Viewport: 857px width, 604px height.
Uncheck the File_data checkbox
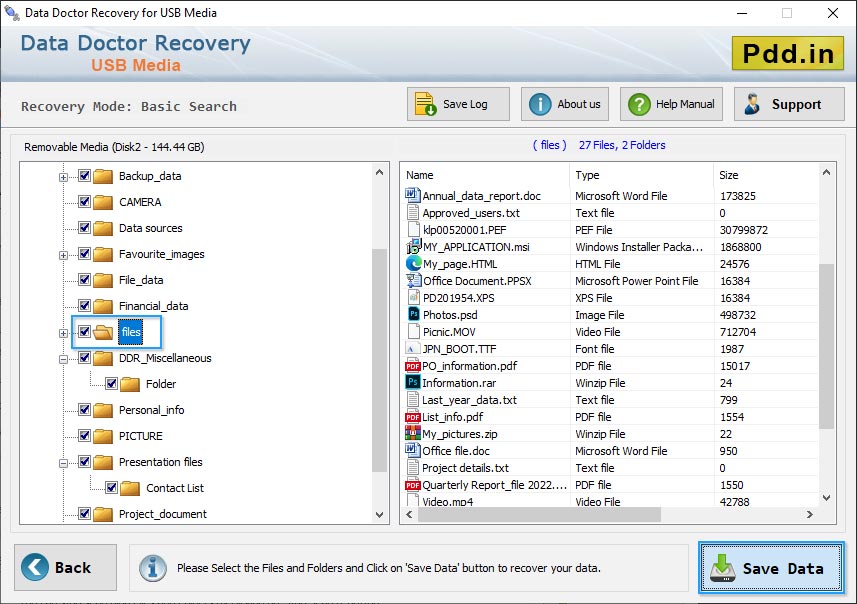pos(84,279)
